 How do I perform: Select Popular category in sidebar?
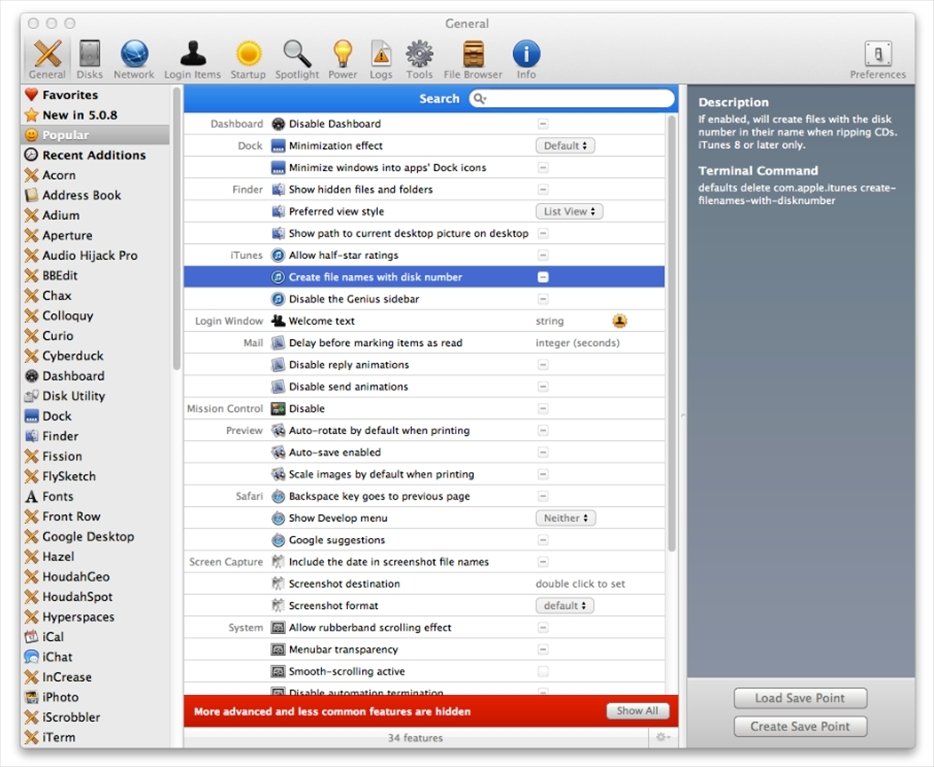pos(95,135)
